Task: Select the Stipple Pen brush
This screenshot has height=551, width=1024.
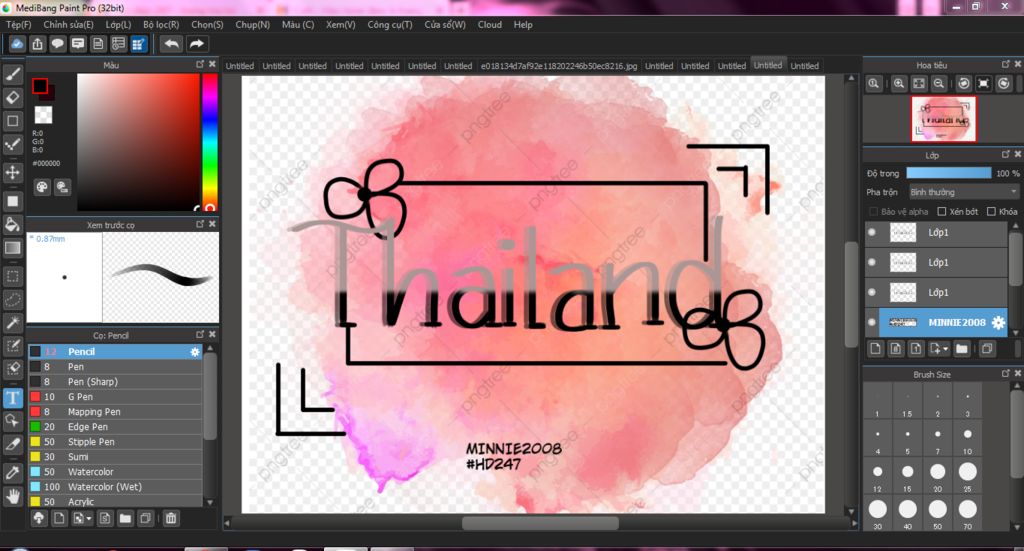Action: click(115, 442)
